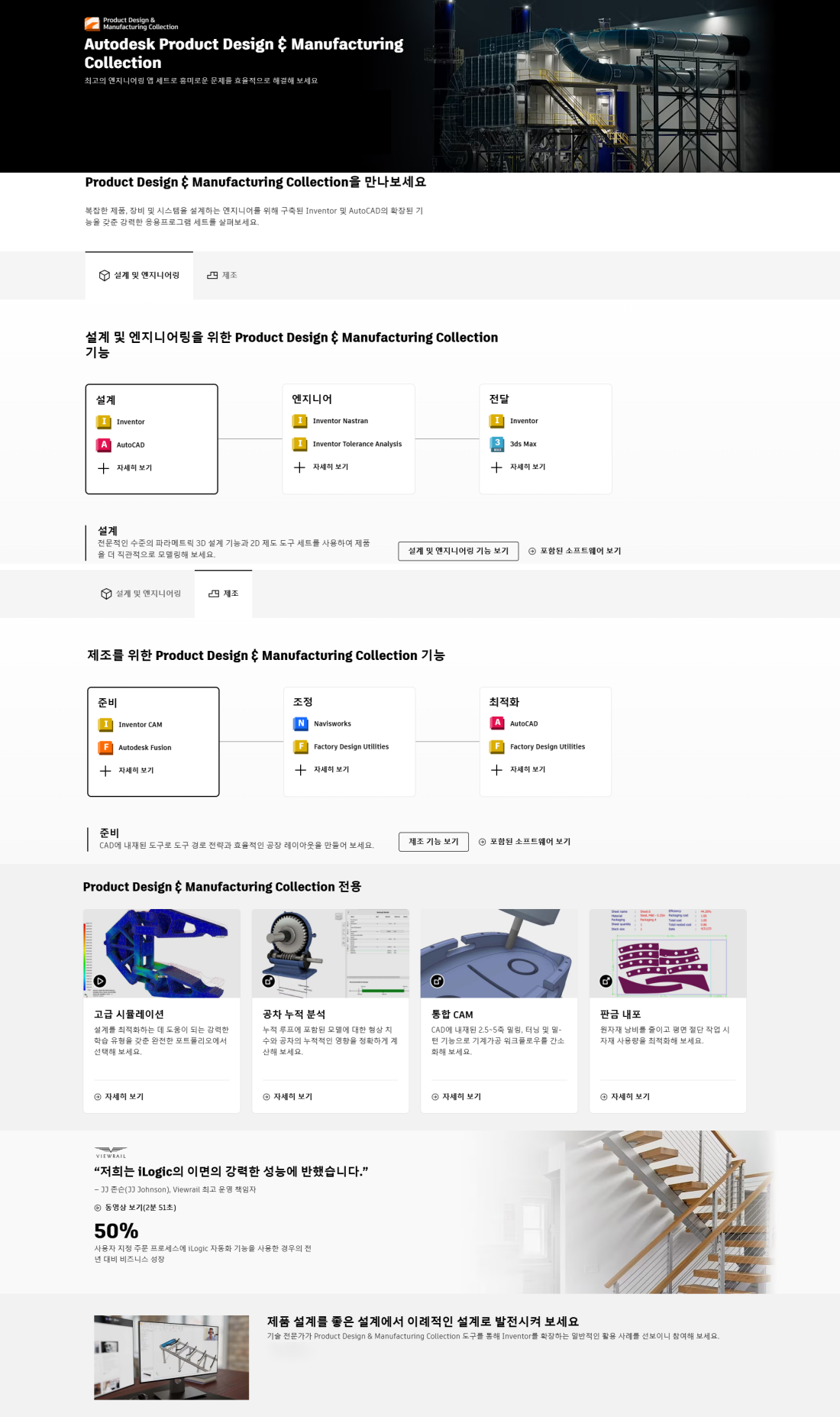Click the Navisworks icon
The width and height of the screenshot is (840, 1417).
301,723
